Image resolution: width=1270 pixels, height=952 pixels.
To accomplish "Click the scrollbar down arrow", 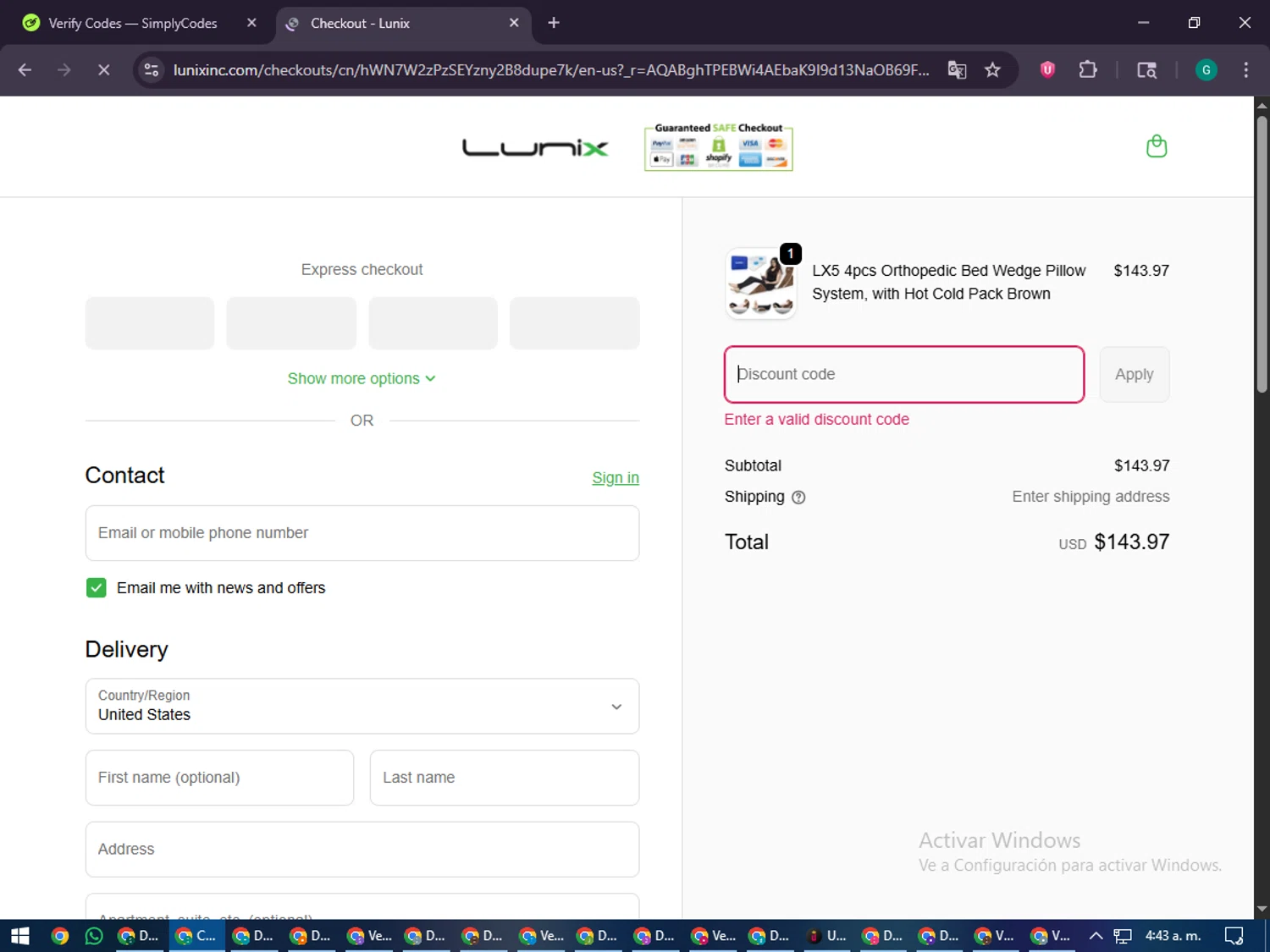I will point(1262,910).
